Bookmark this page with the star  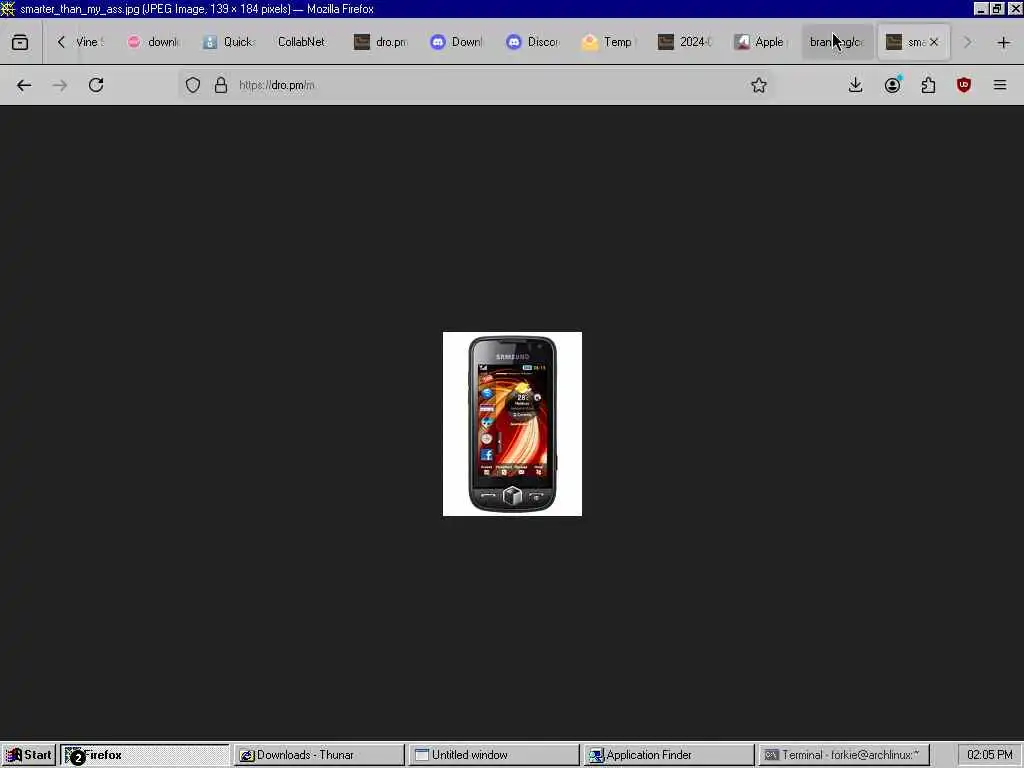pyautogui.click(x=758, y=86)
